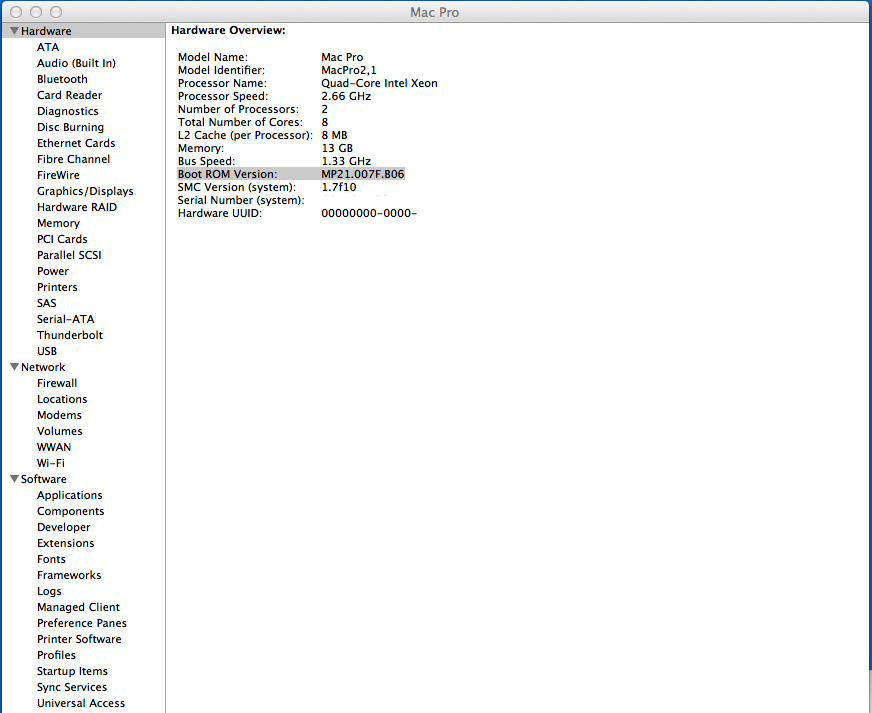Select Fonts entry
Screen dimensions: 872x713
(51, 559)
